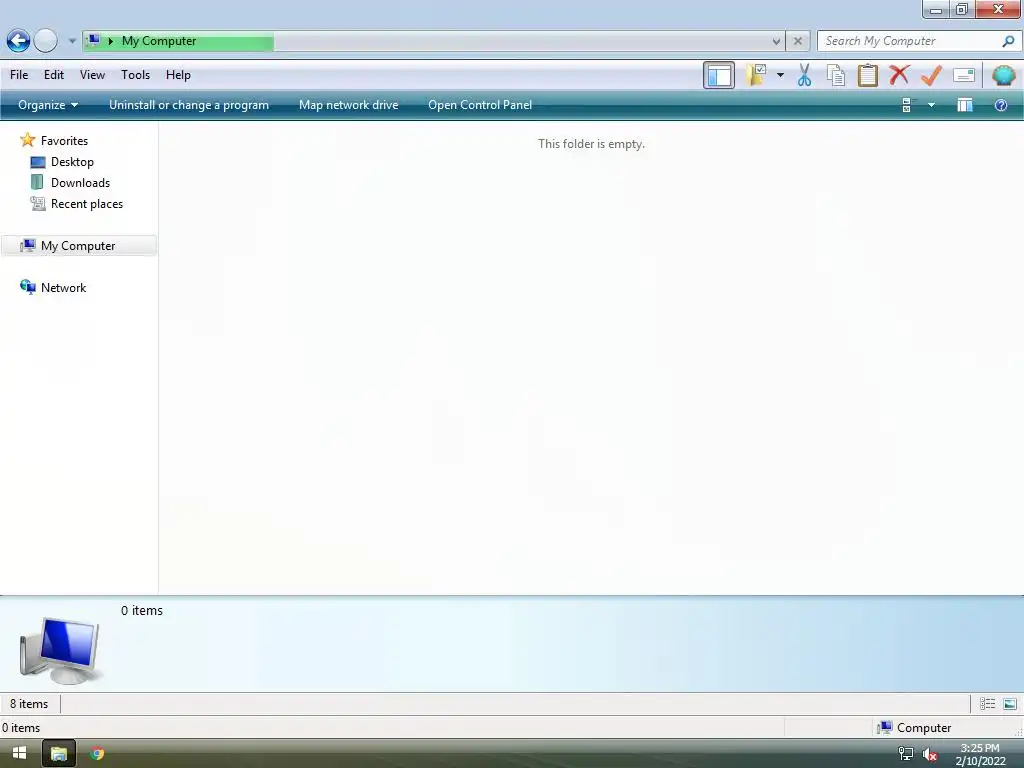Select Favorites in navigation pane
The image size is (1024, 768).
tap(64, 140)
